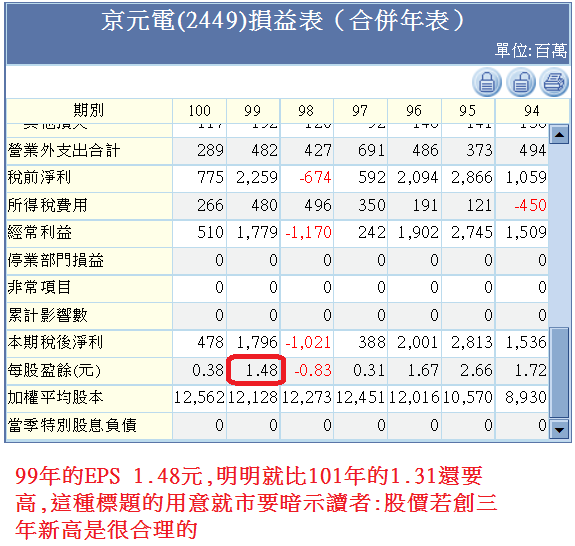Click non-operating expense value 289
Image resolution: width=575 pixels, height=546 pixels.
click(210, 150)
